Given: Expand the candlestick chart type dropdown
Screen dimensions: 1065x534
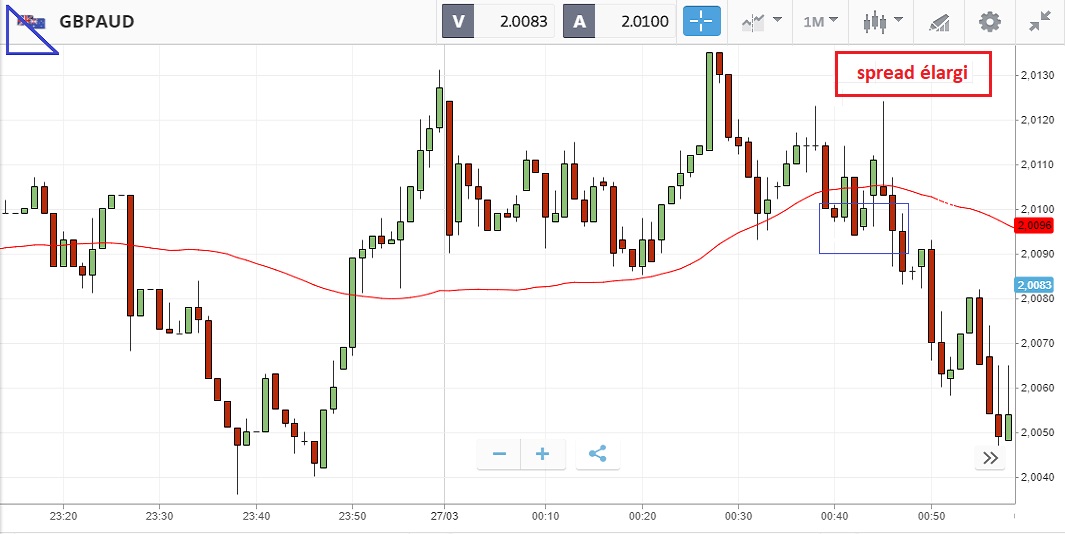Looking at the screenshot, I should pos(882,21).
